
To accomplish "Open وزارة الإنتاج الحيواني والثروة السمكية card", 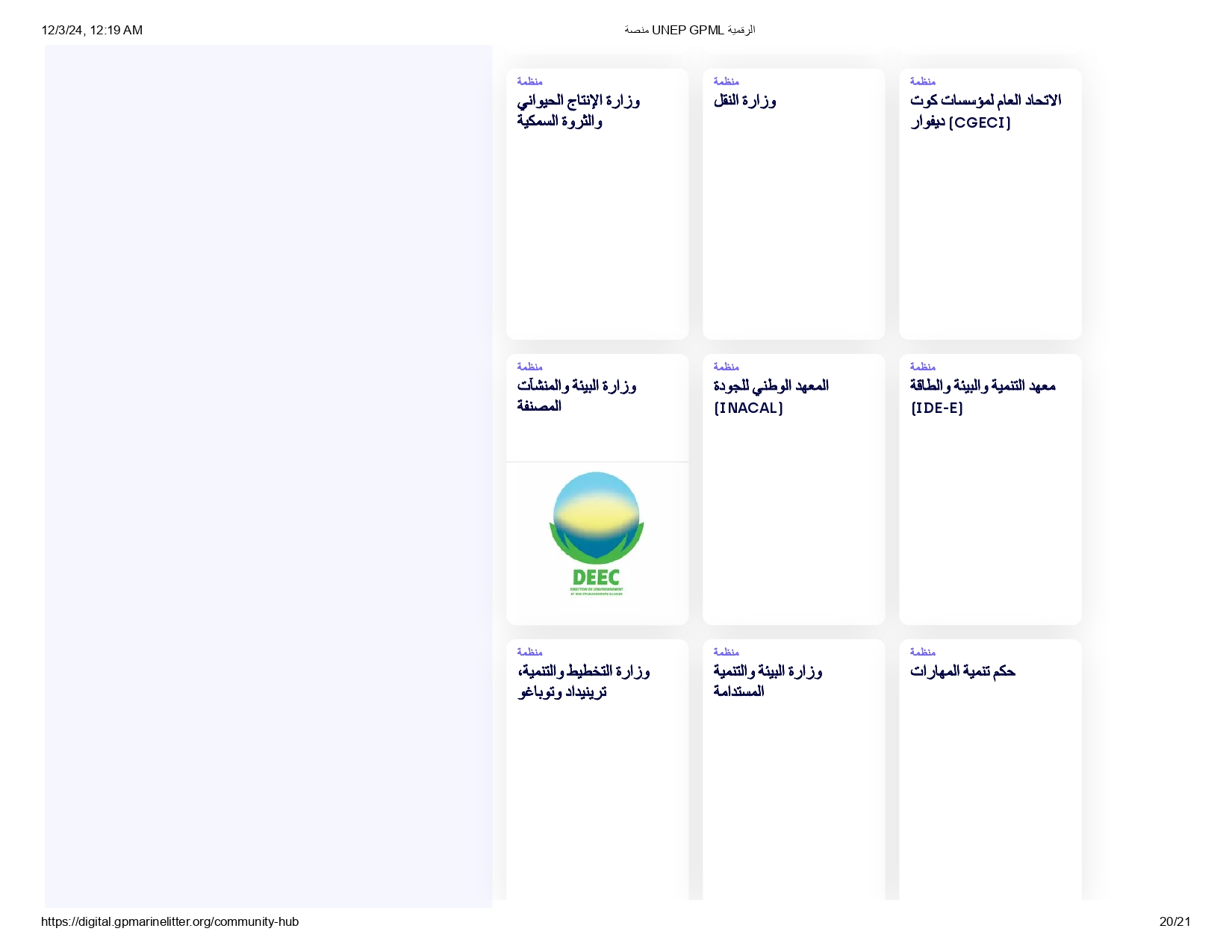I will pos(578,111).
